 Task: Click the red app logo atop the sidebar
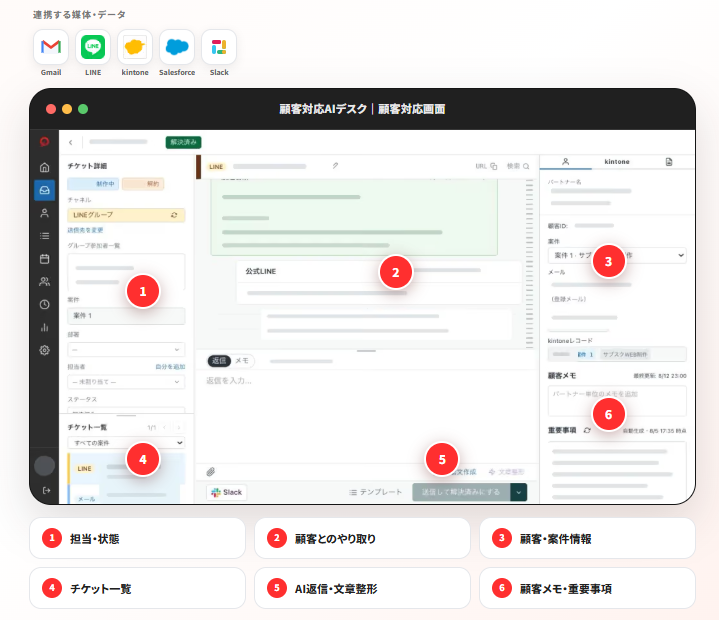44,142
